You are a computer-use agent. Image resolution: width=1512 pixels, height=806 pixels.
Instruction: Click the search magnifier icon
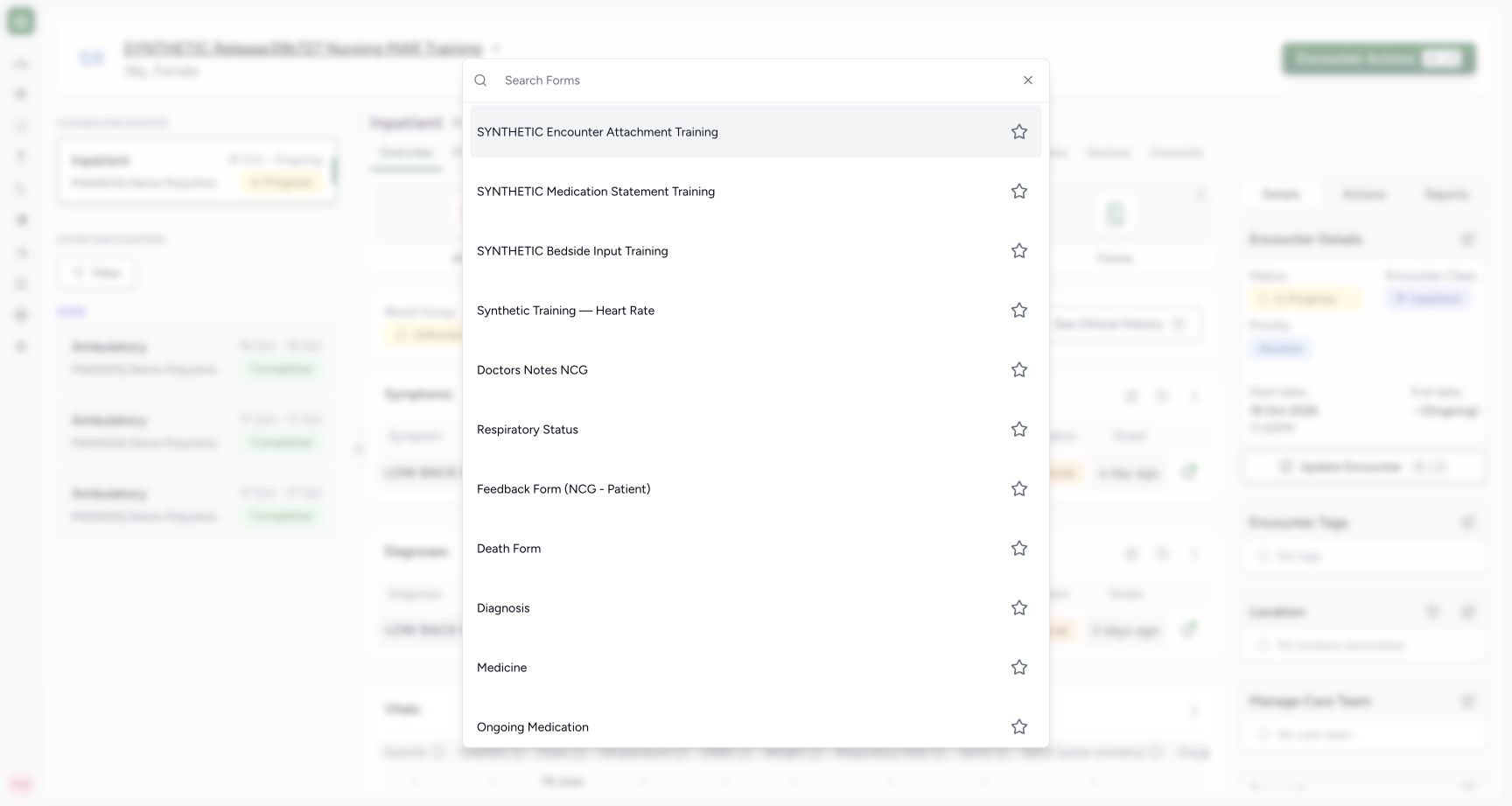pos(480,81)
